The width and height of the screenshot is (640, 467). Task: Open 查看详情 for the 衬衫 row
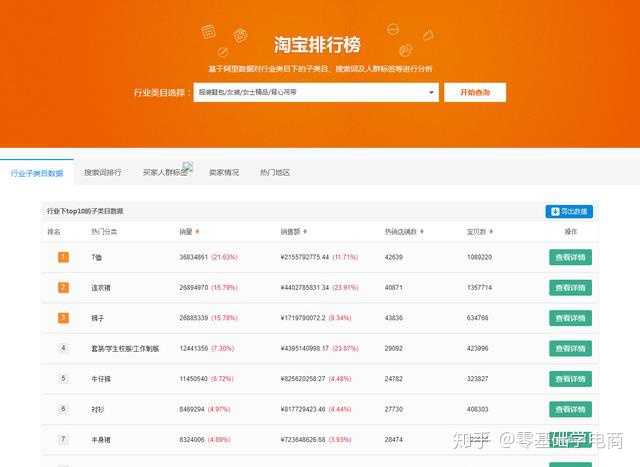(x=570, y=409)
